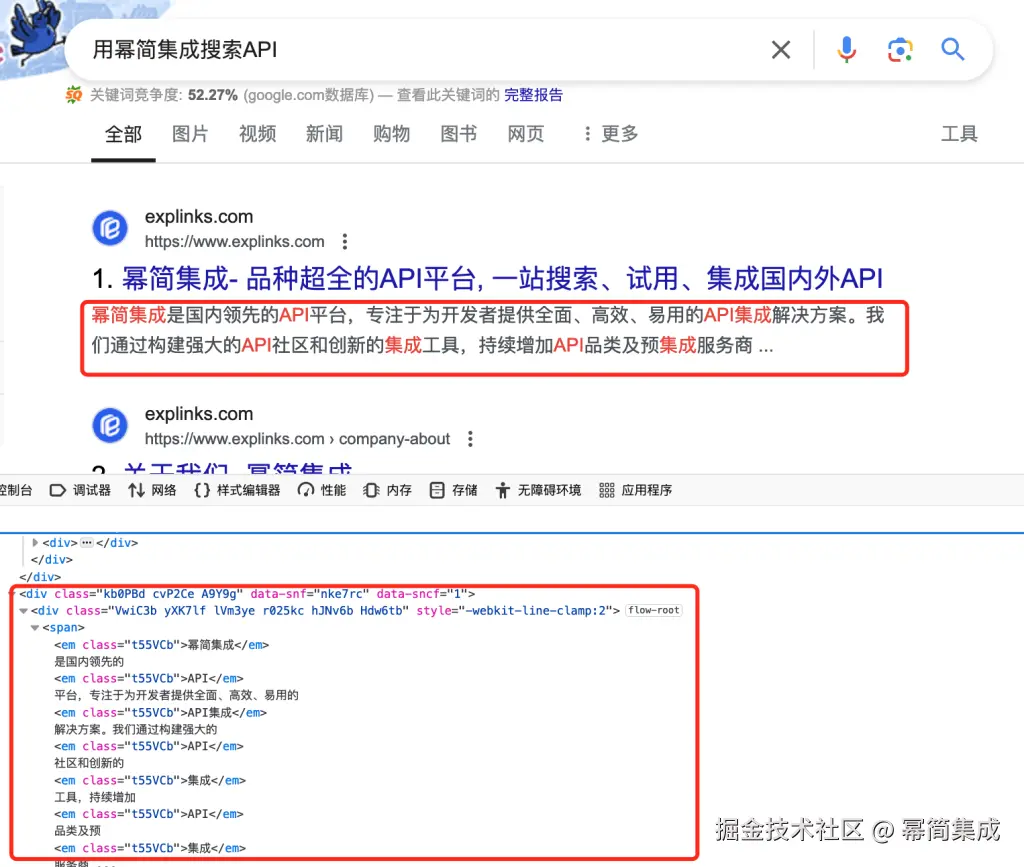Open the 无障碍环境 accessibility panel
This screenshot has width=1024, height=867.
pyautogui.click(x=539, y=490)
